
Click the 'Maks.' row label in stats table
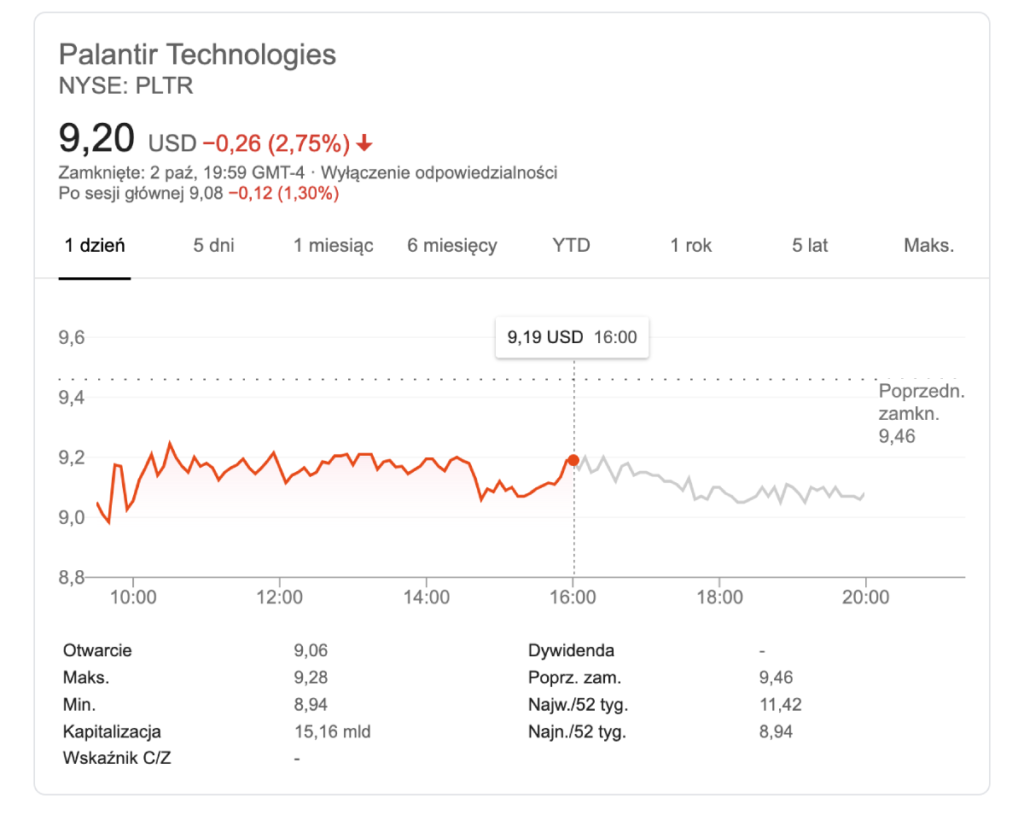(86, 677)
